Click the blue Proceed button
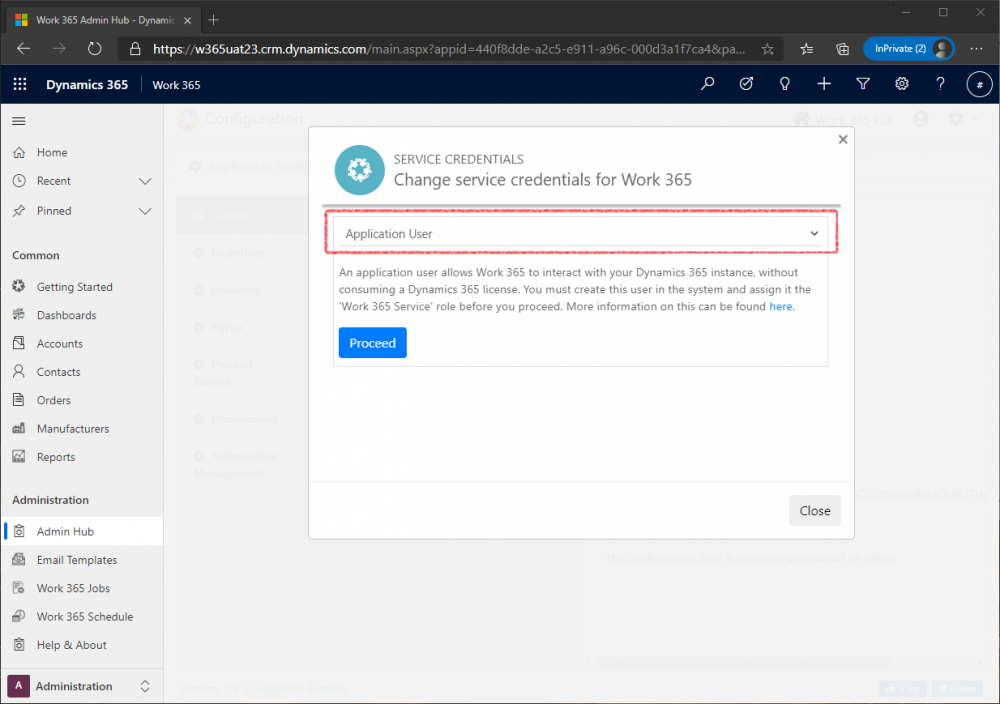This screenshot has height=704, width=1000. [372, 343]
